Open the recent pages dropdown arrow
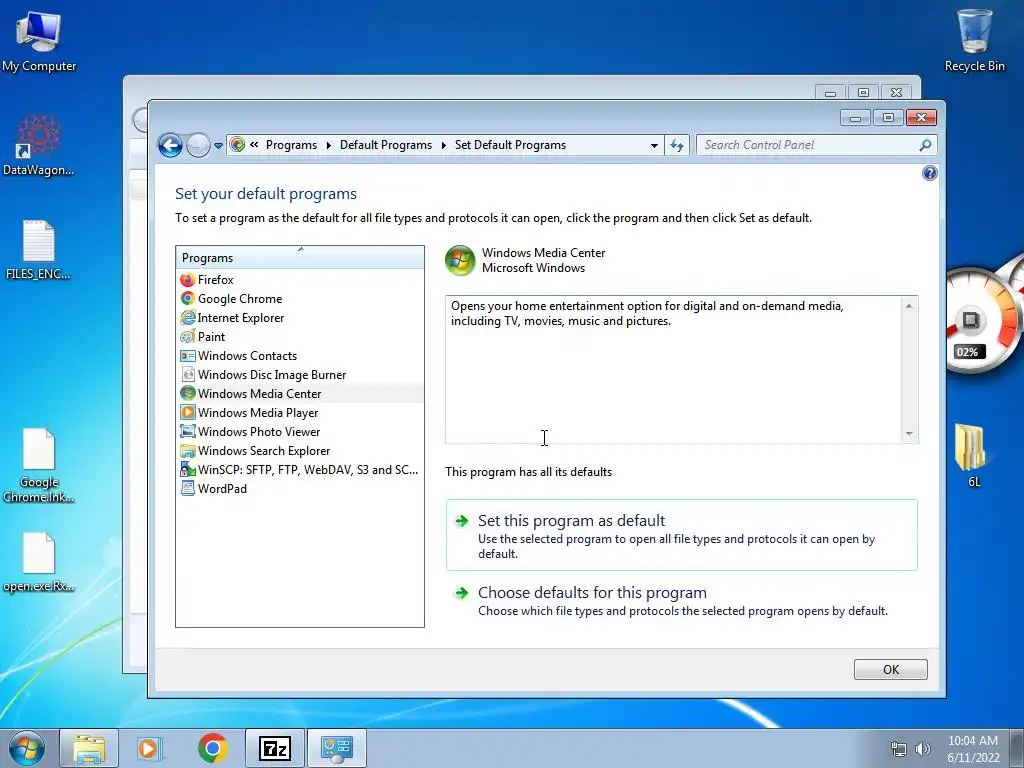The height and width of the screenshot is (768, 1024). (218, 146)
